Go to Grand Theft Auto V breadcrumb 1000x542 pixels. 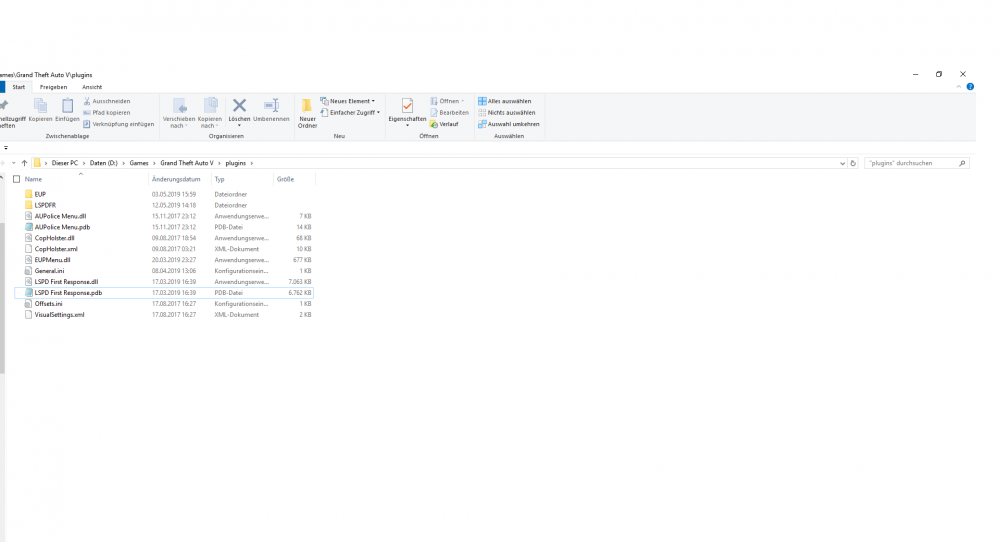tap(187, 163)
